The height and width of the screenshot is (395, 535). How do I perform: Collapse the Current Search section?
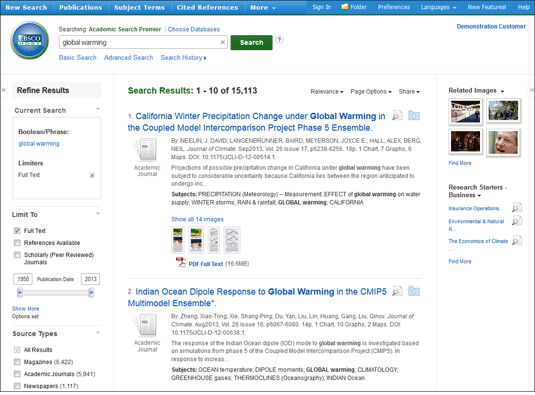click(x=98, y=109)
